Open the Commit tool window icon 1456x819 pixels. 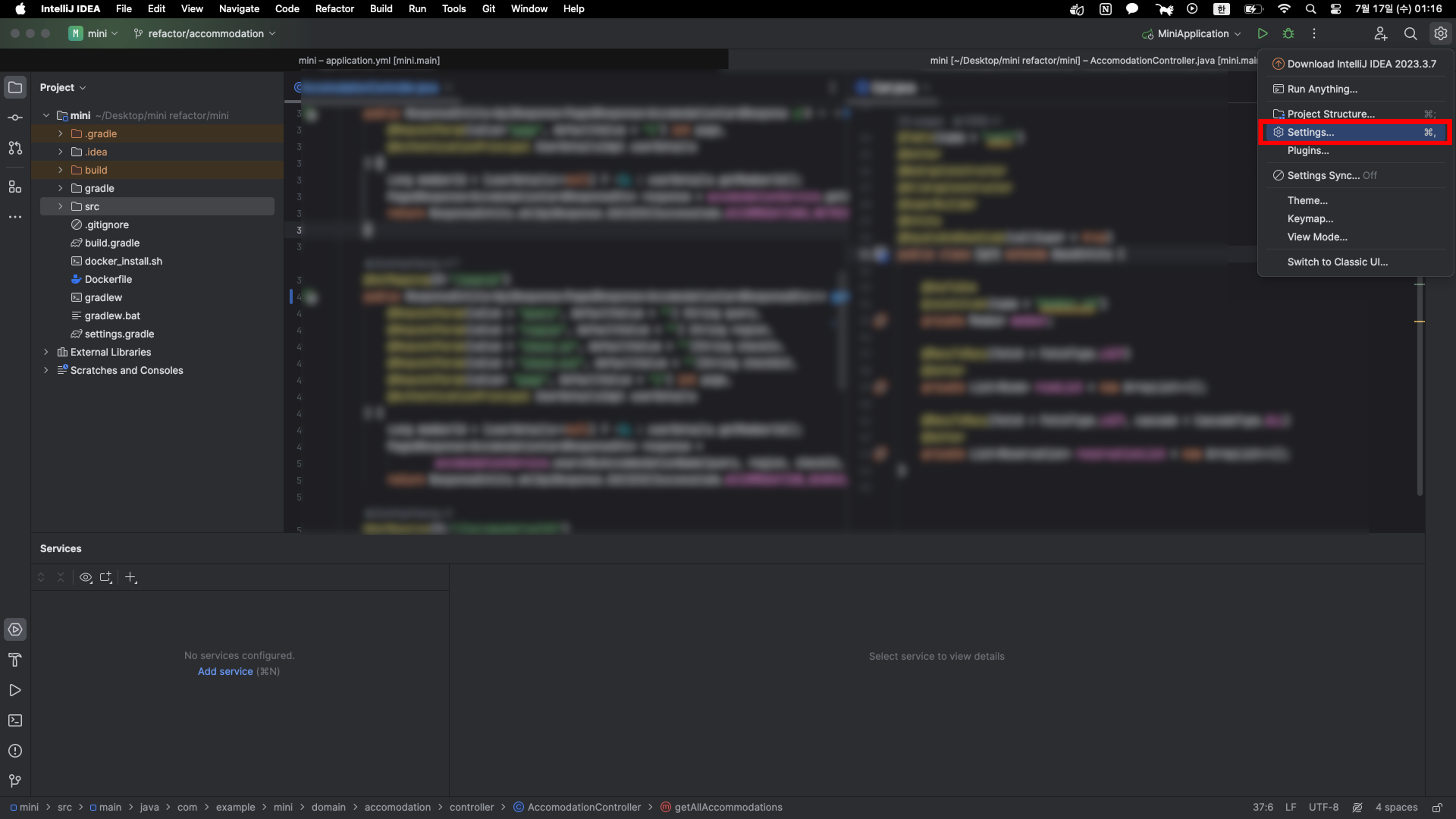tap(15, 117)
